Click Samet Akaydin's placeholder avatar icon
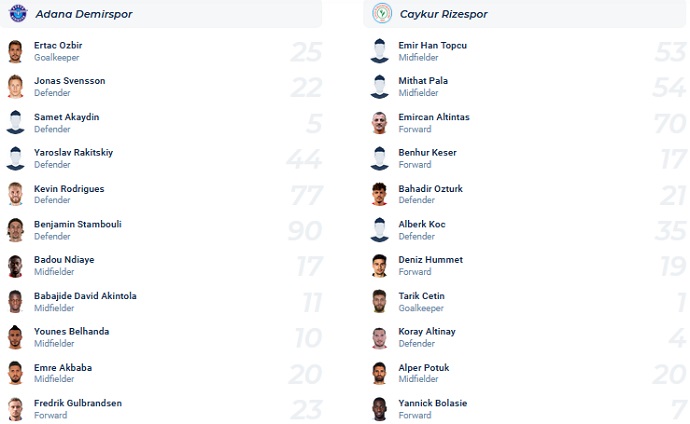Screen dimensions: 690x424 15,123
